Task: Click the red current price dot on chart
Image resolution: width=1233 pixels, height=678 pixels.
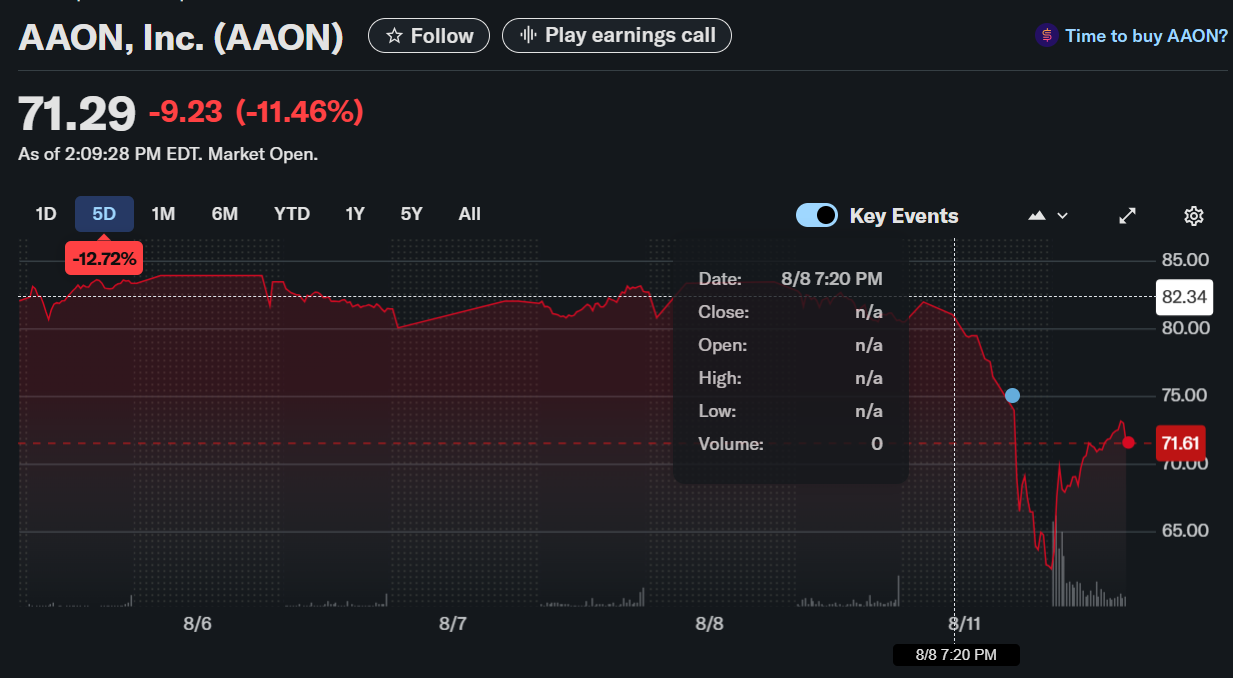Action: click(x=1128, y=442)
